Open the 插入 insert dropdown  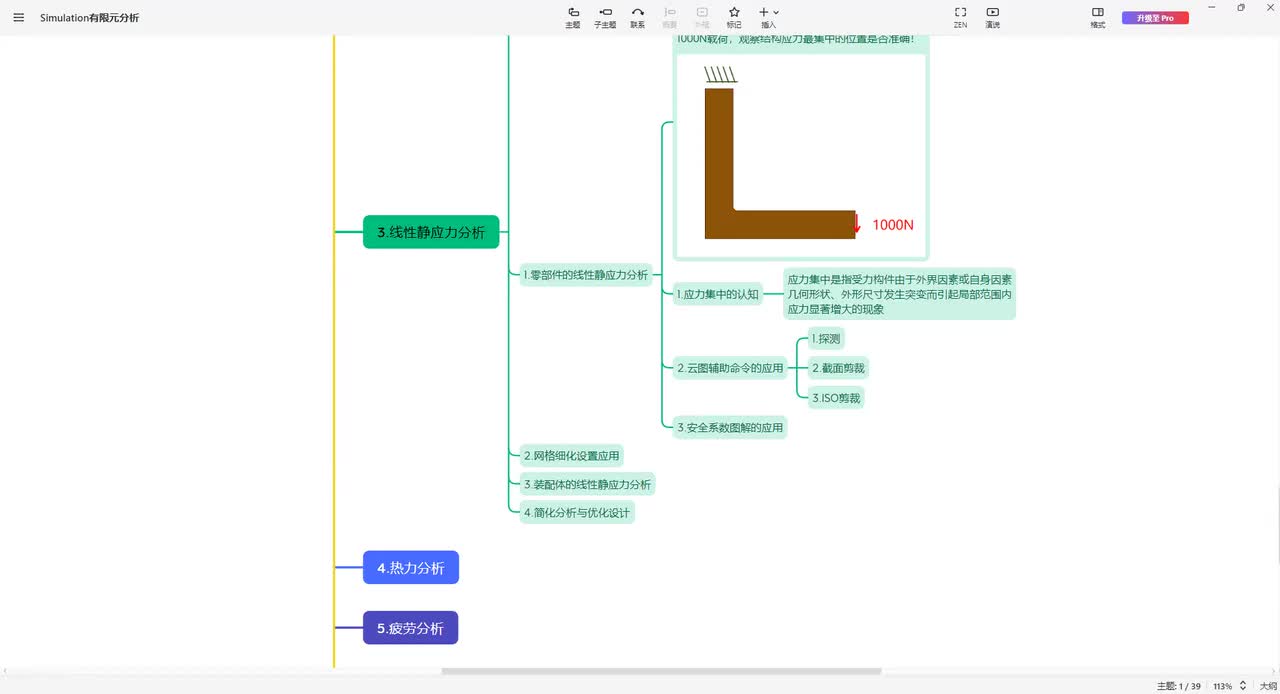click(x=768, y=17)
